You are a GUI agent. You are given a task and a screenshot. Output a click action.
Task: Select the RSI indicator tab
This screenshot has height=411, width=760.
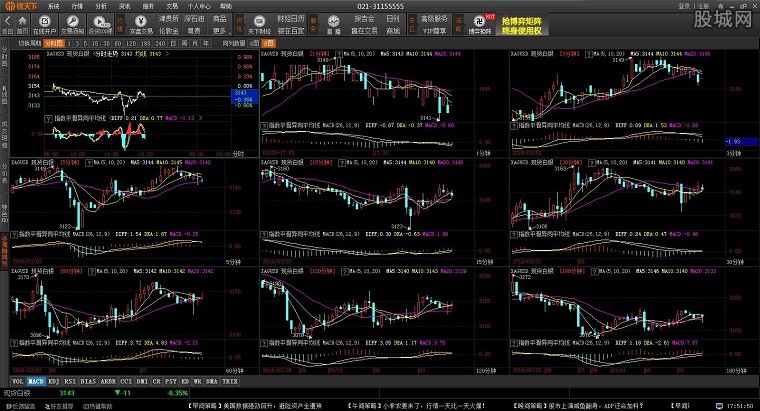70,381
